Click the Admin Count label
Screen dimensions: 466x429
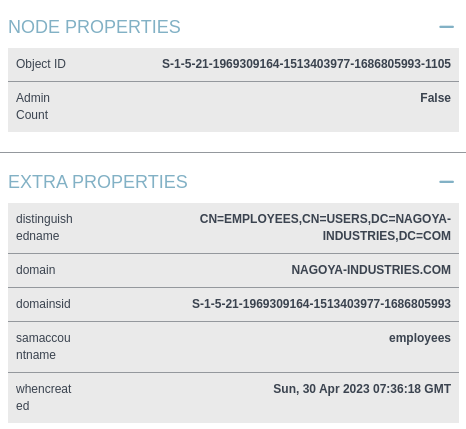tap(33, 106)
